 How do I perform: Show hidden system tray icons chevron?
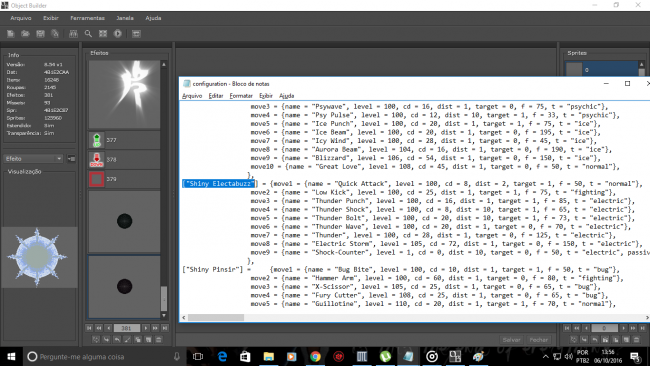(546, 356)
